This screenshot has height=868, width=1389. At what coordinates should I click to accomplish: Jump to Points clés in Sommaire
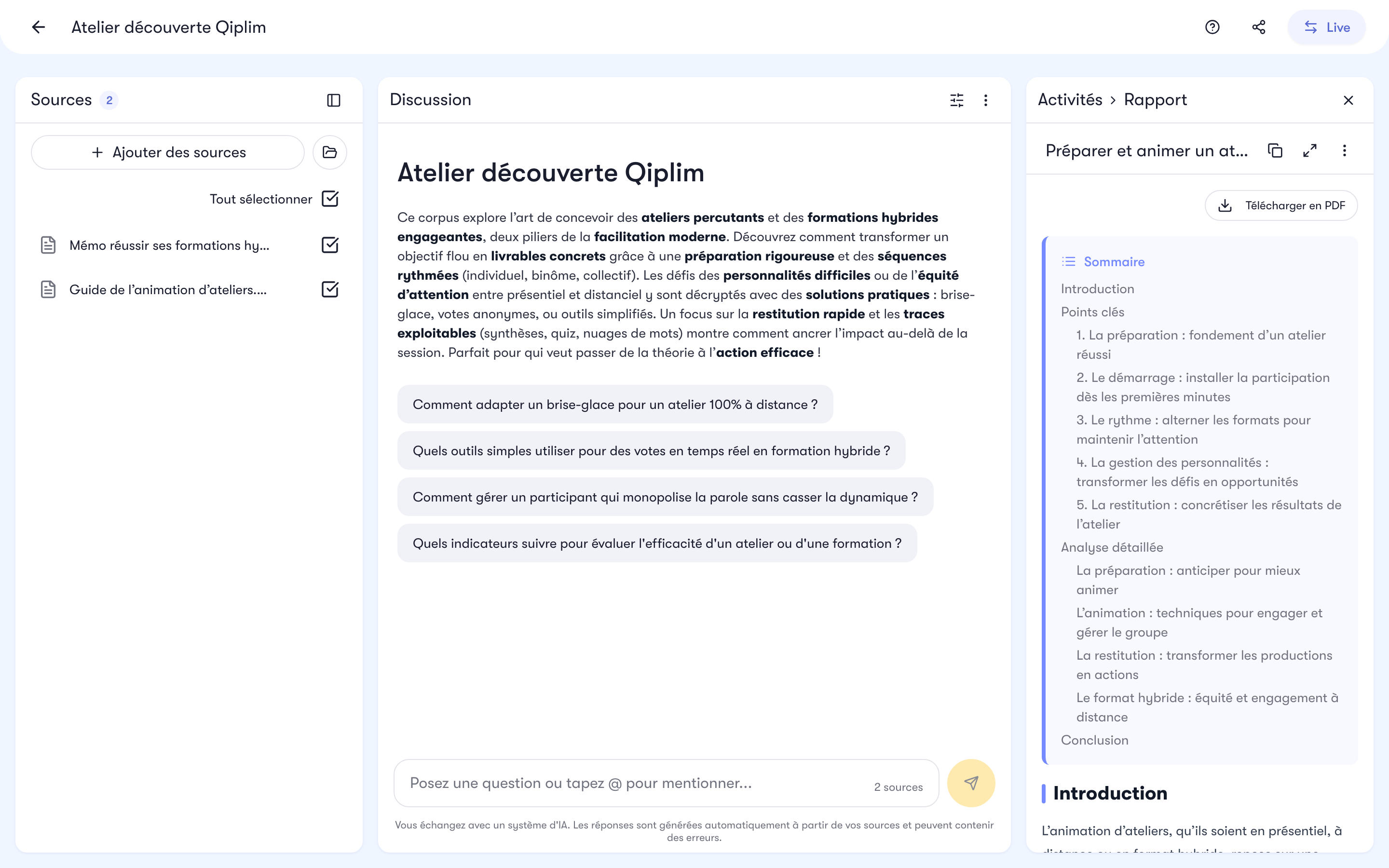pos(1092,312)
